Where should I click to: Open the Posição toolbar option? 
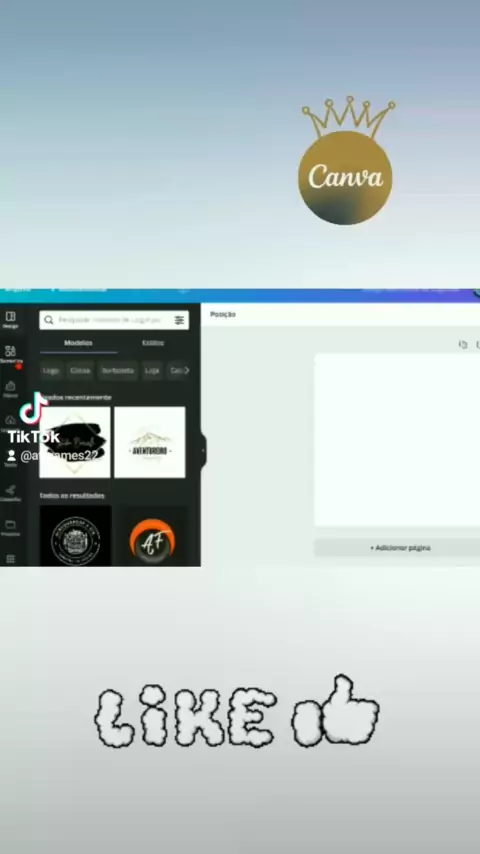pos(223,314)
